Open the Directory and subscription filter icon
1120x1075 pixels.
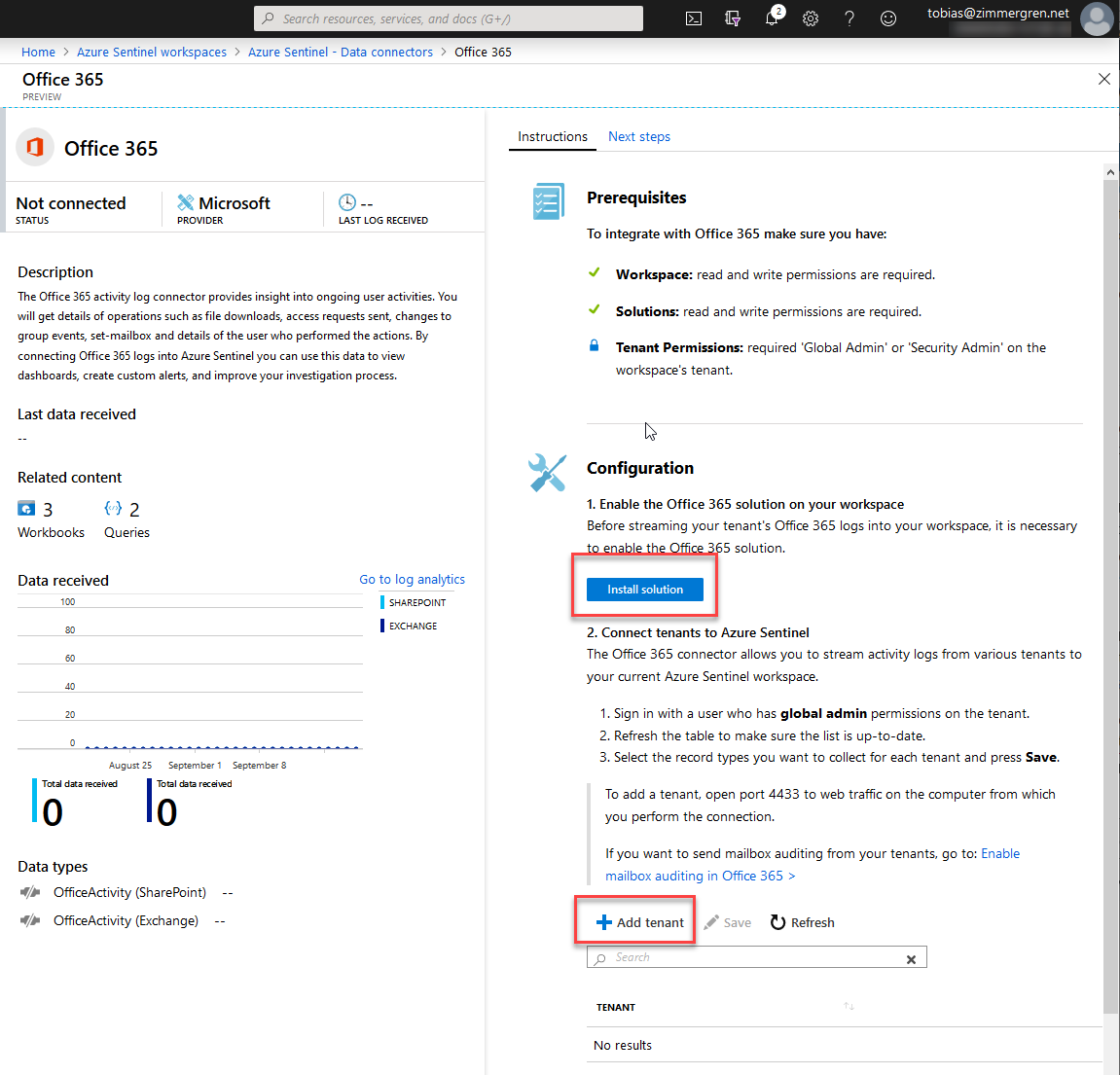tap(733, 18)
